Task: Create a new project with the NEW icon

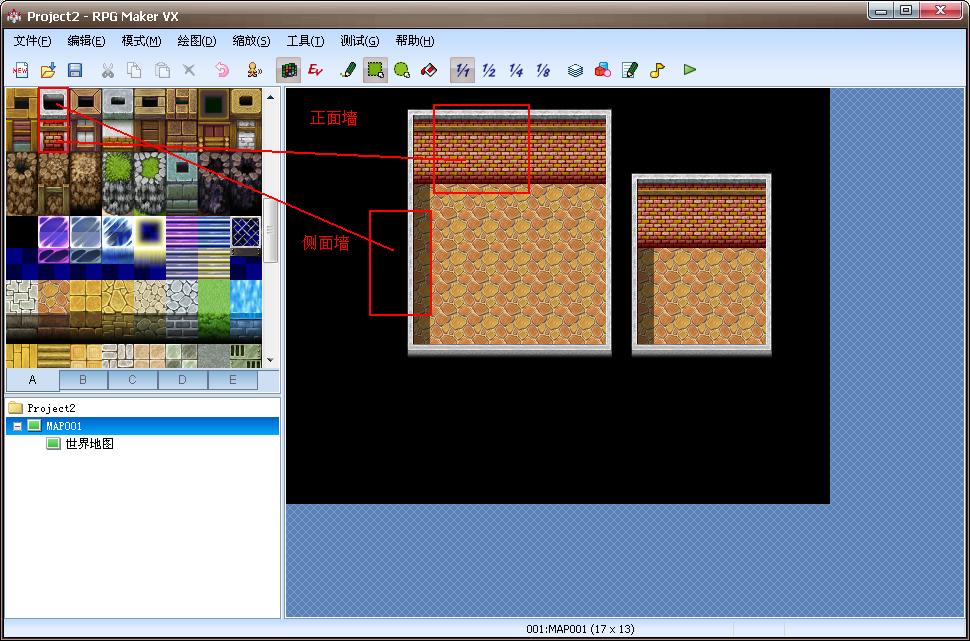Action: (x=20, y=70)
